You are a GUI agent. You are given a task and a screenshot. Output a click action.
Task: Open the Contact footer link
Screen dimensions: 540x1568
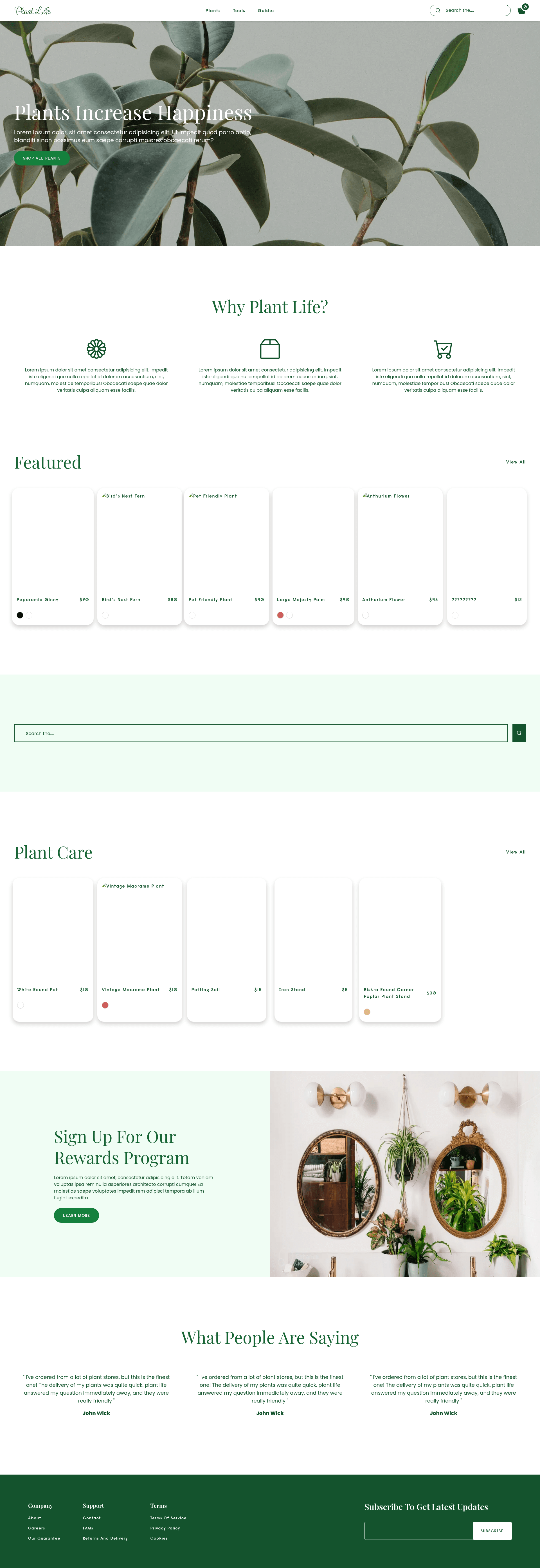pyautogui.click(x=92, y=1518)
